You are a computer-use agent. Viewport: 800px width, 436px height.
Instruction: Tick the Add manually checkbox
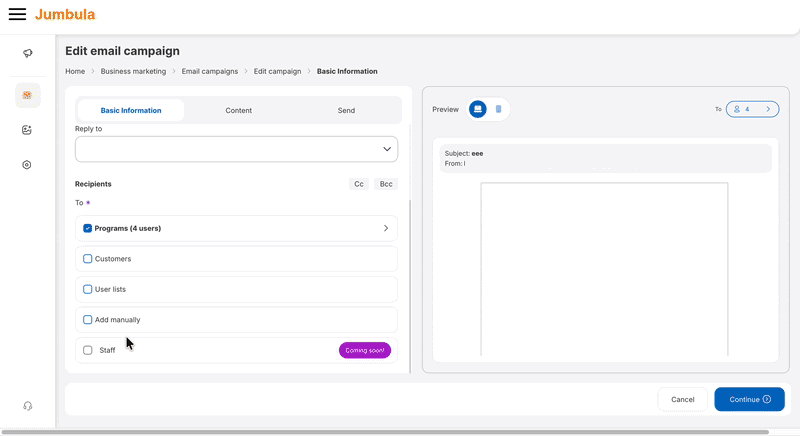pyautogui.click(x=88, y=320)
